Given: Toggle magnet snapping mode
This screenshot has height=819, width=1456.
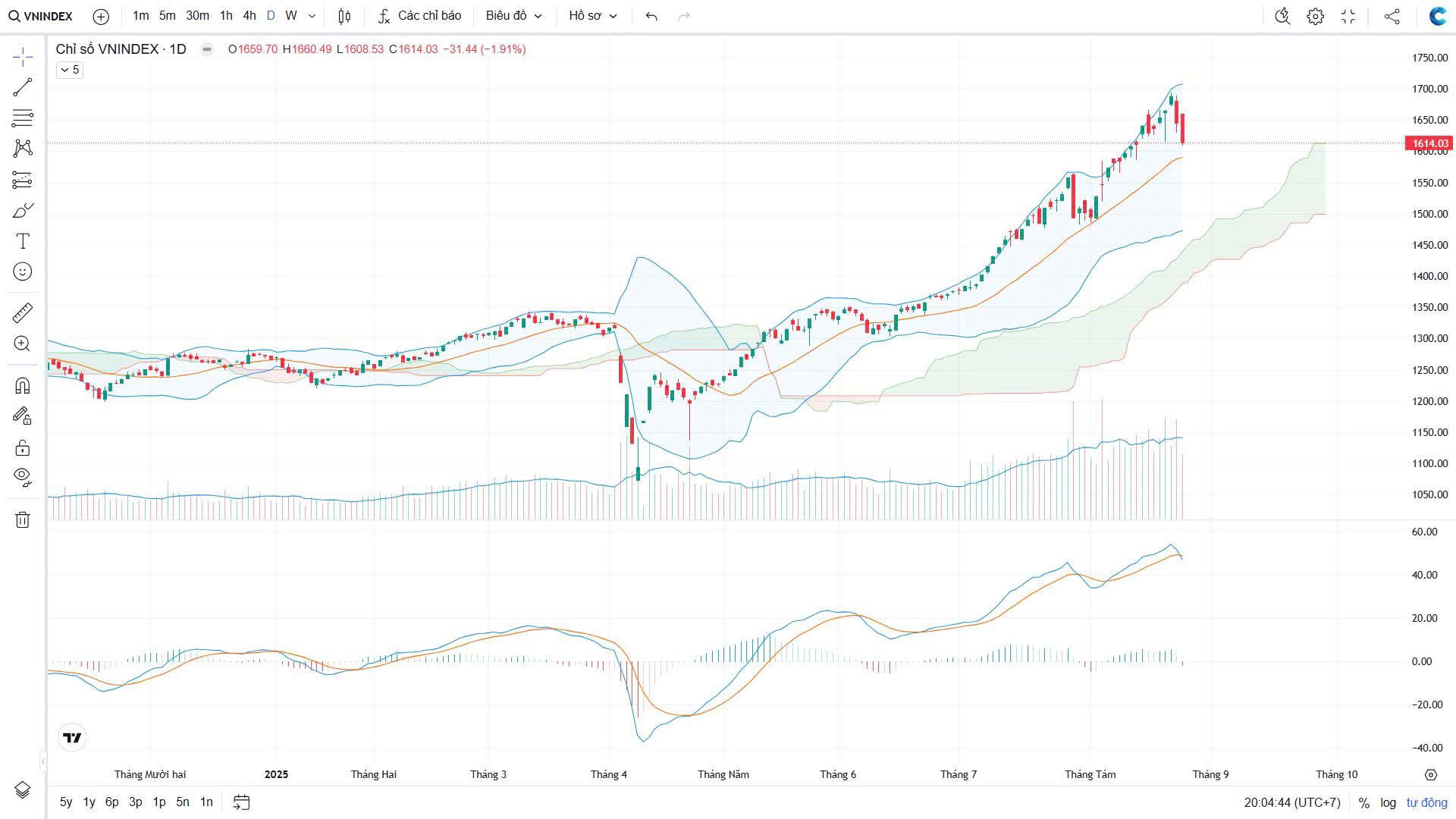Looking at the screenshot, I should pos(23,385).
